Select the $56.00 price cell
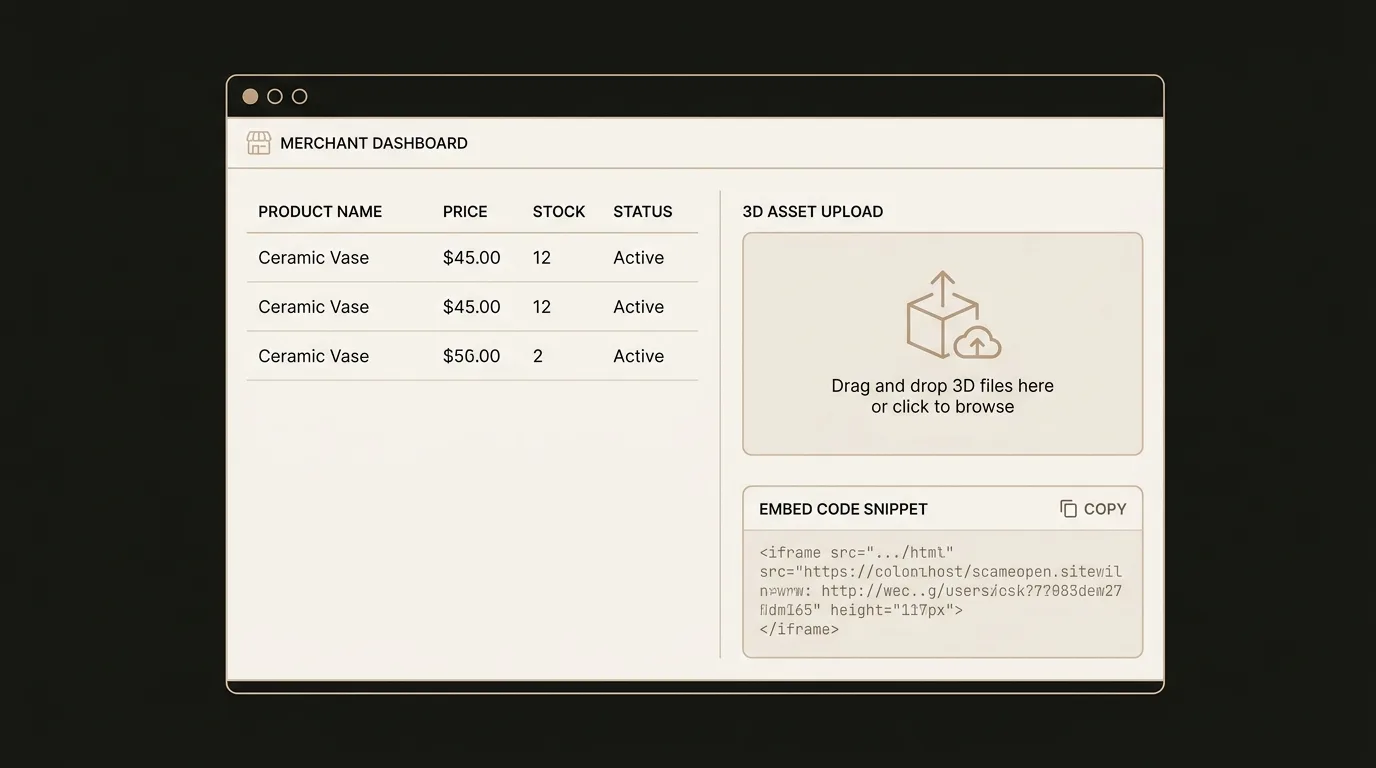This screenshot has width=1376, height=768. [472, 356]
